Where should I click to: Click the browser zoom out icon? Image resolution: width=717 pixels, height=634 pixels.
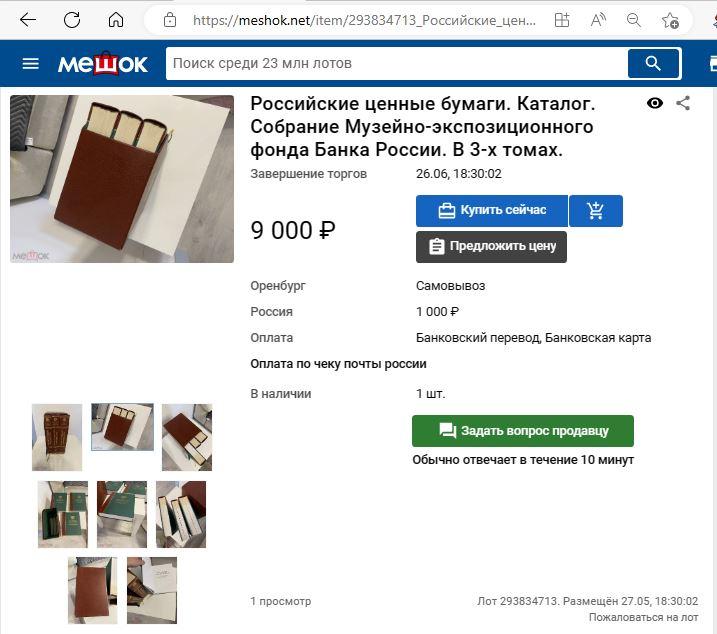click(633, 20)
